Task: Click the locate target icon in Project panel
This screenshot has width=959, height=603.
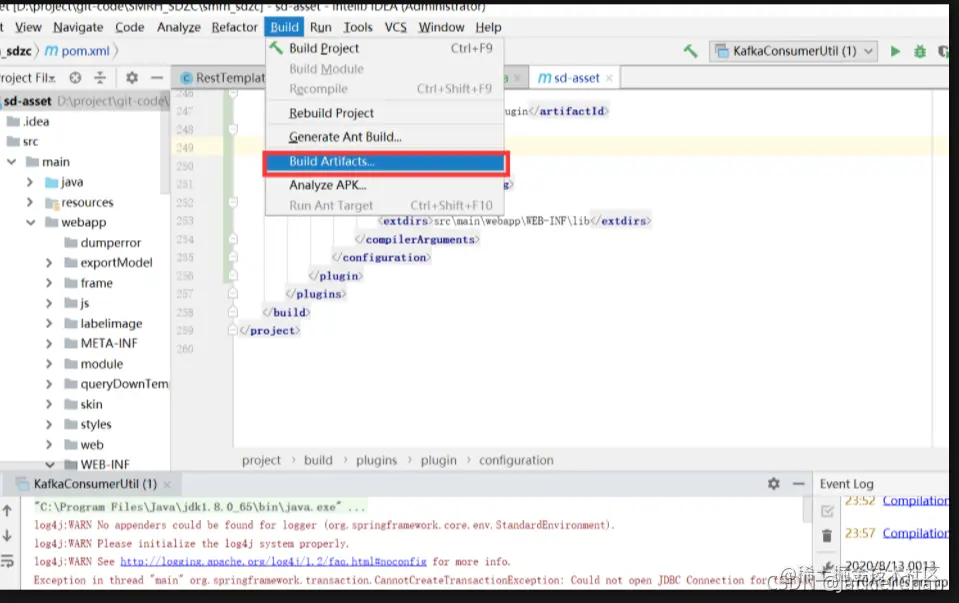Action: pos(75,78)
